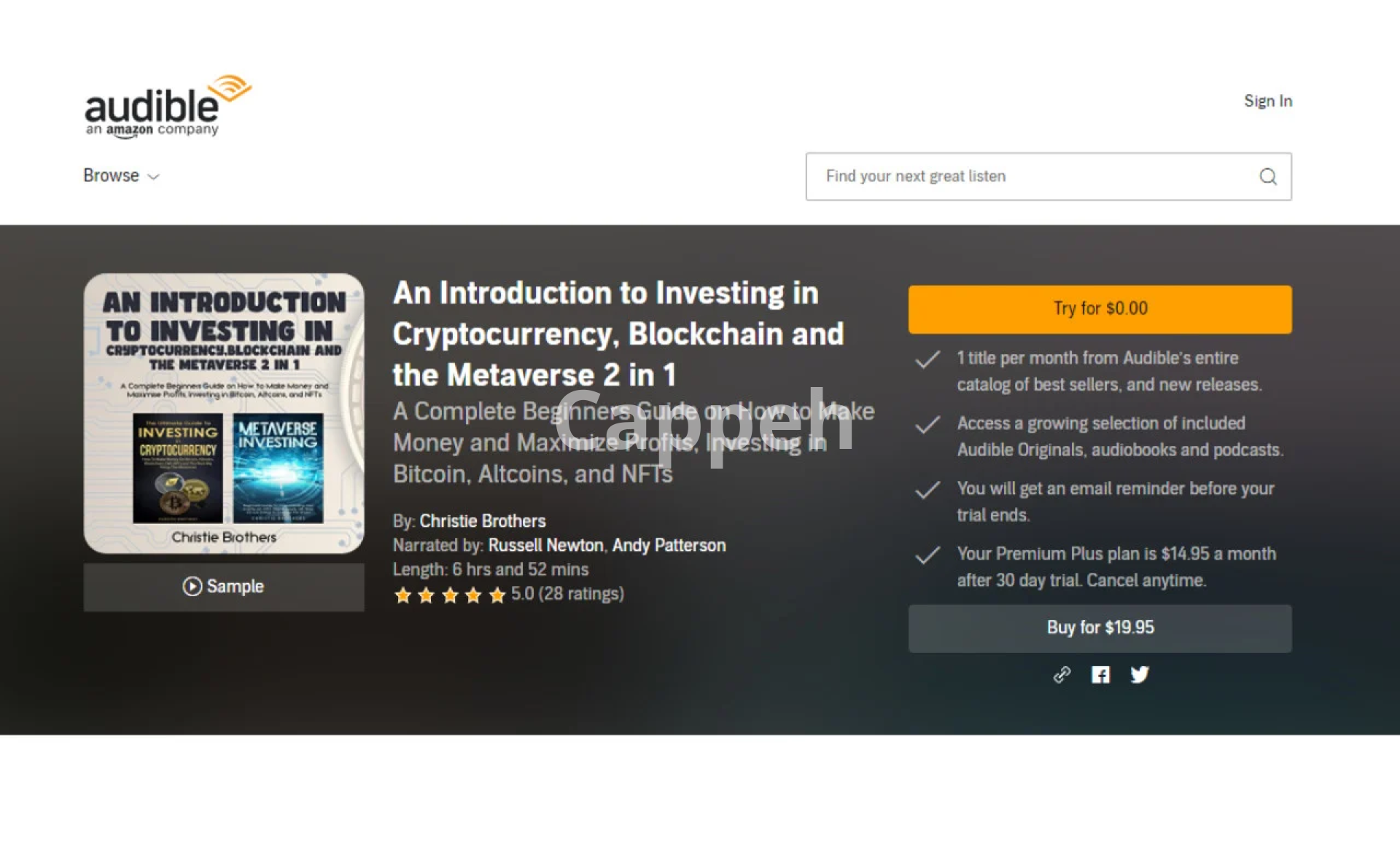This screenshot has height=841, width=1400.
Task: Click the Audible logo
Action: click(168, 106)
